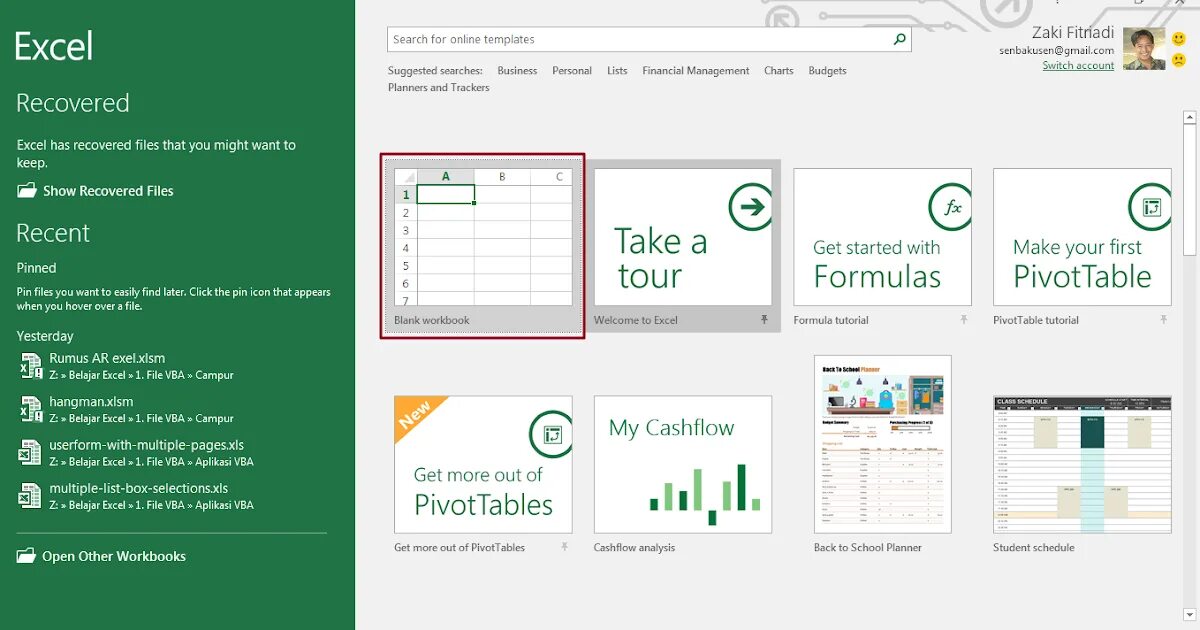Pin the Welcome to Excel template

pos(764,320)
